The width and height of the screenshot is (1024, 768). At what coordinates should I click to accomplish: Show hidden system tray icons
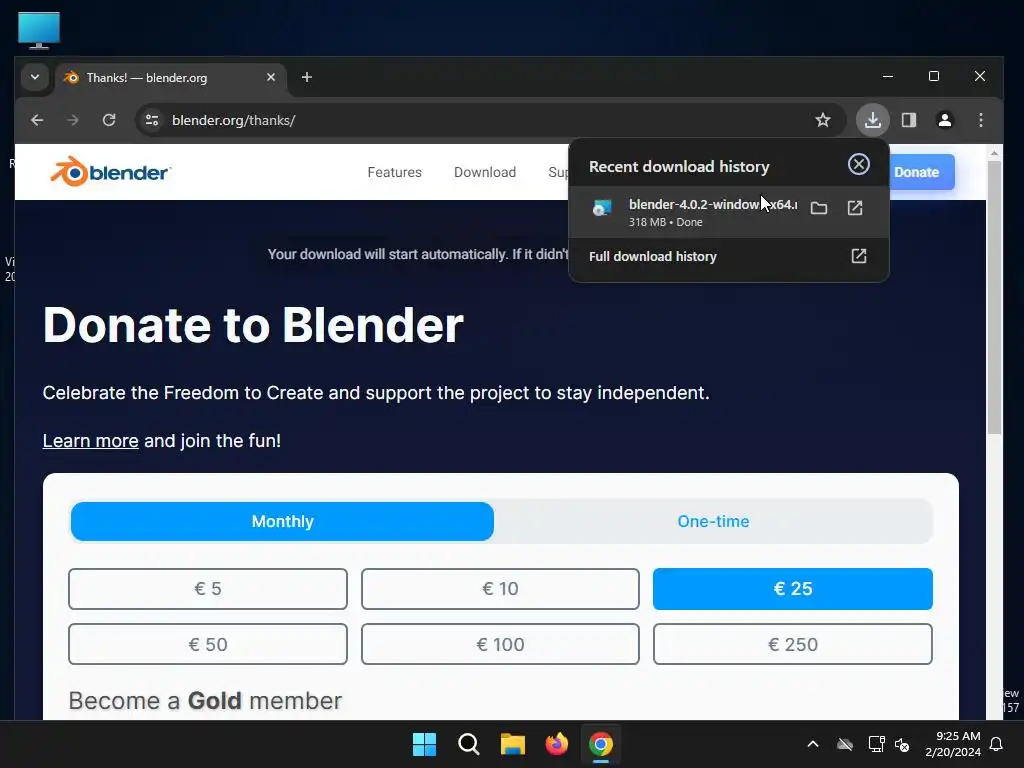(x=813, y=744)
